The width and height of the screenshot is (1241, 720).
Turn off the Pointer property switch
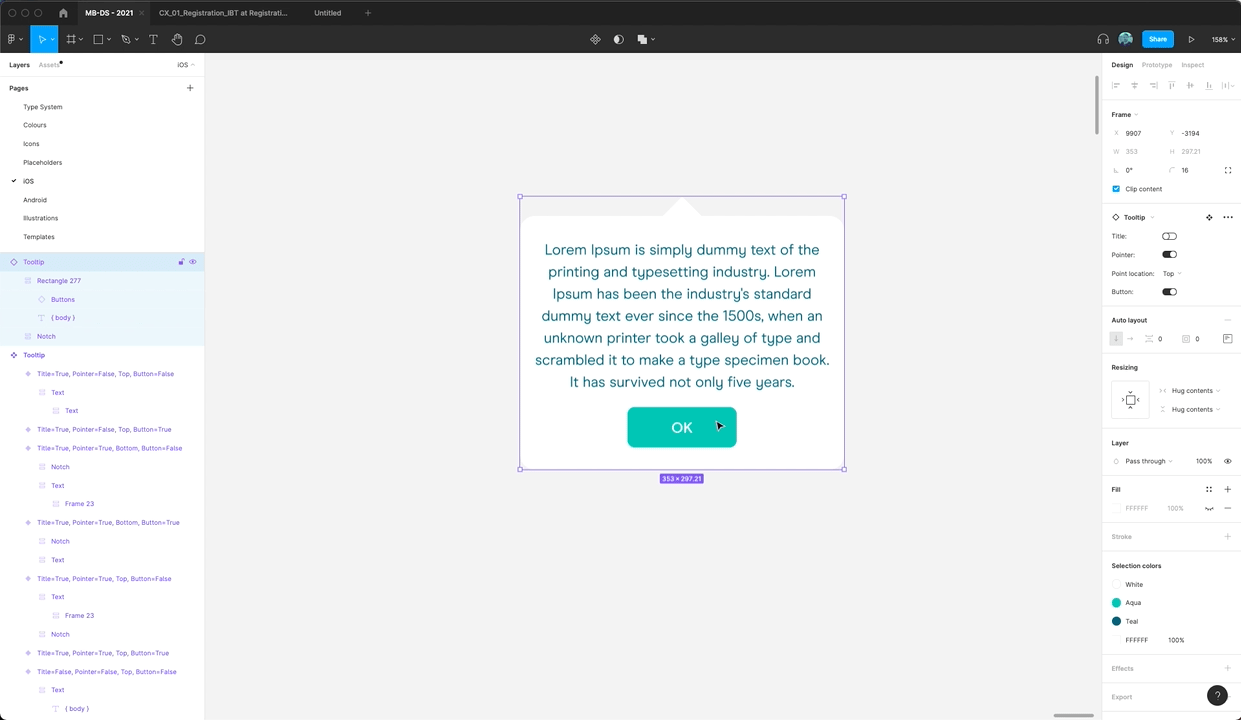[1169, 255]
